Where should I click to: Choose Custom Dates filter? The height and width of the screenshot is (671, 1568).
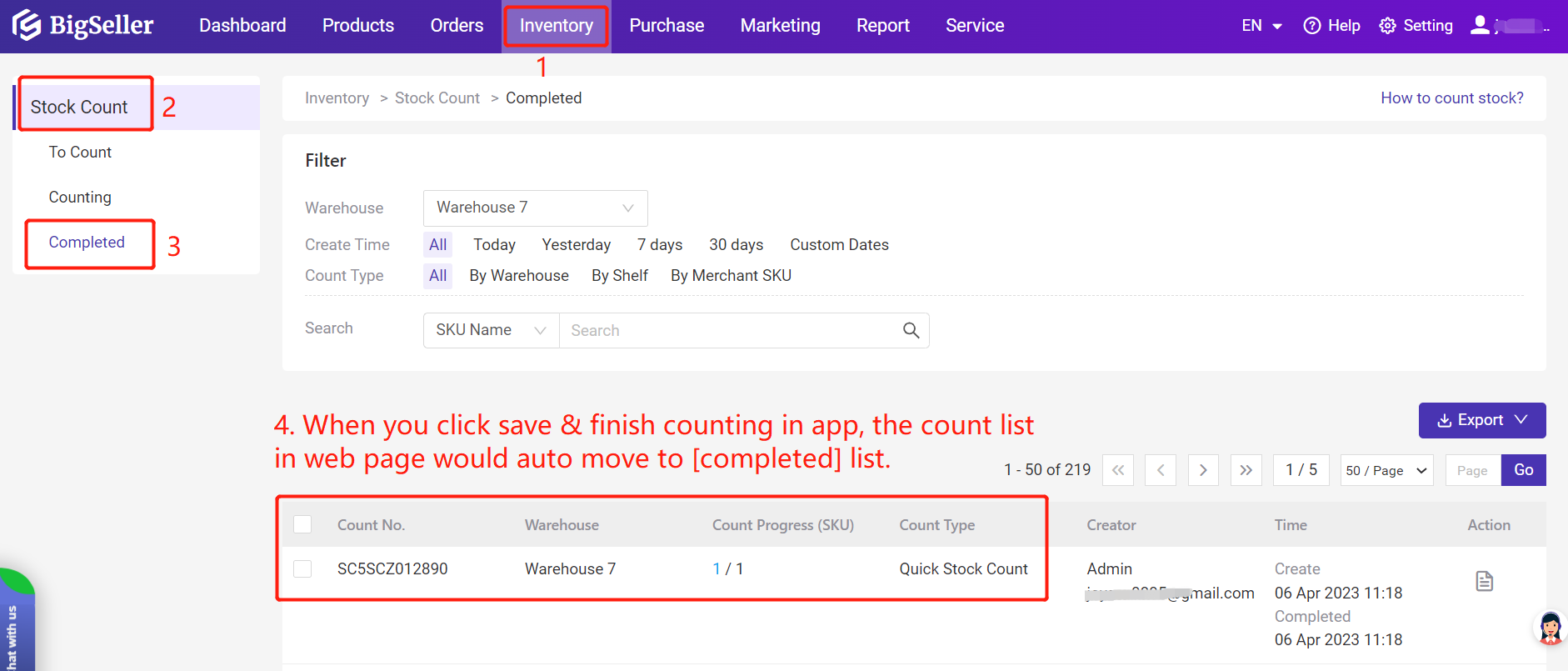pyautogui.click(x=840, y=245)
